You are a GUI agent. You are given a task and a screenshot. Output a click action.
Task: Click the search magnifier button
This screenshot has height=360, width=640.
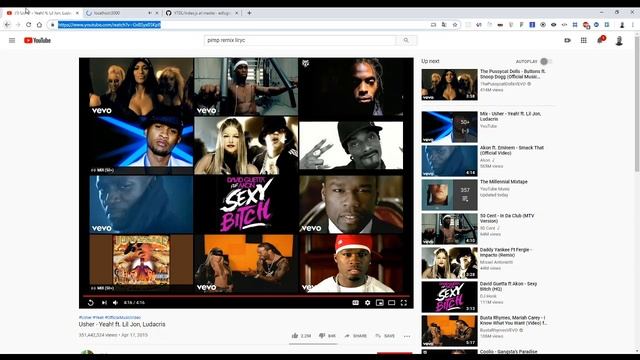[406, 40]
